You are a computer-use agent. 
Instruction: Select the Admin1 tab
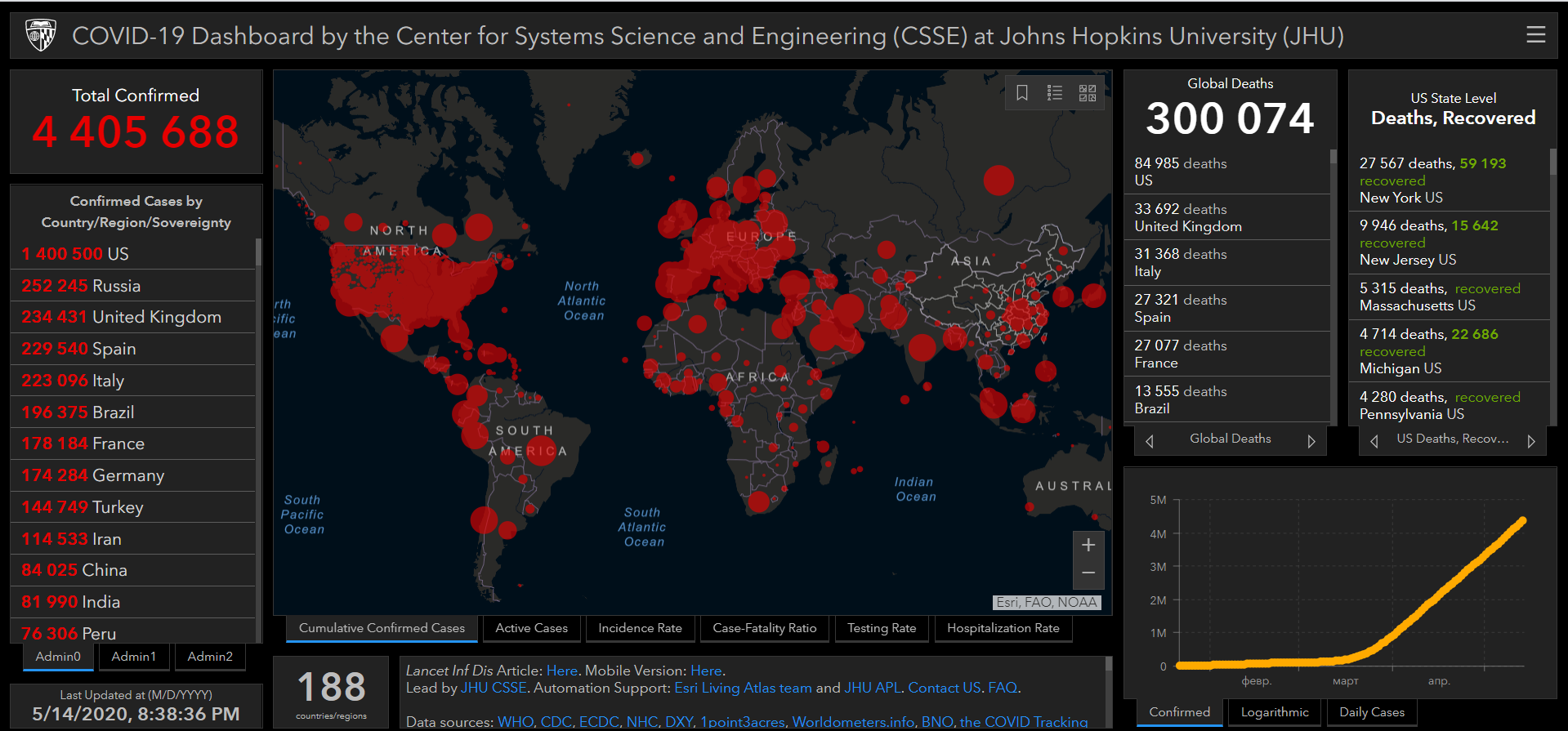(x=134, y=657)
